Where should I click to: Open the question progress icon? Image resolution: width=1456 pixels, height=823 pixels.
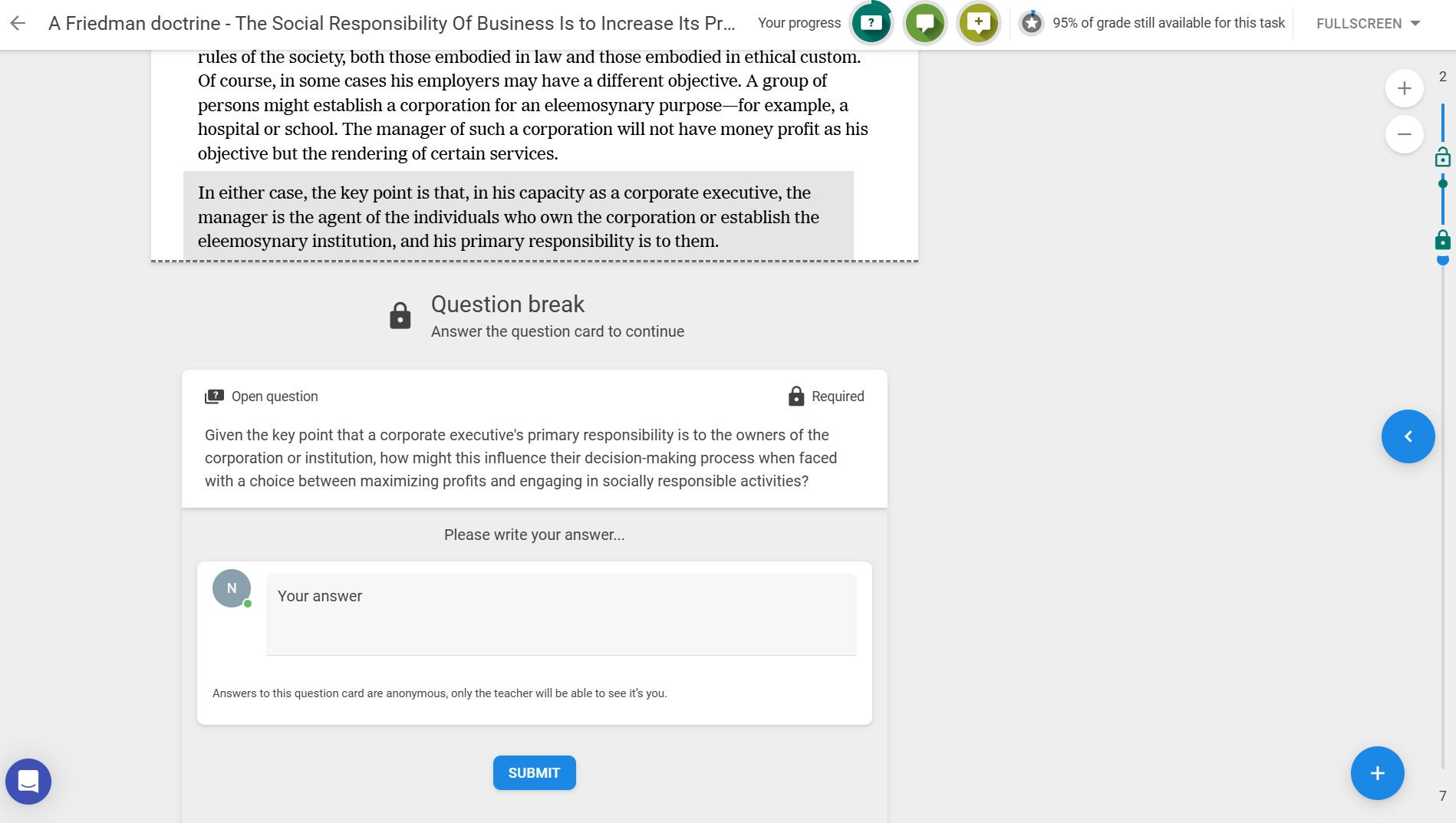tap(871, 23)
